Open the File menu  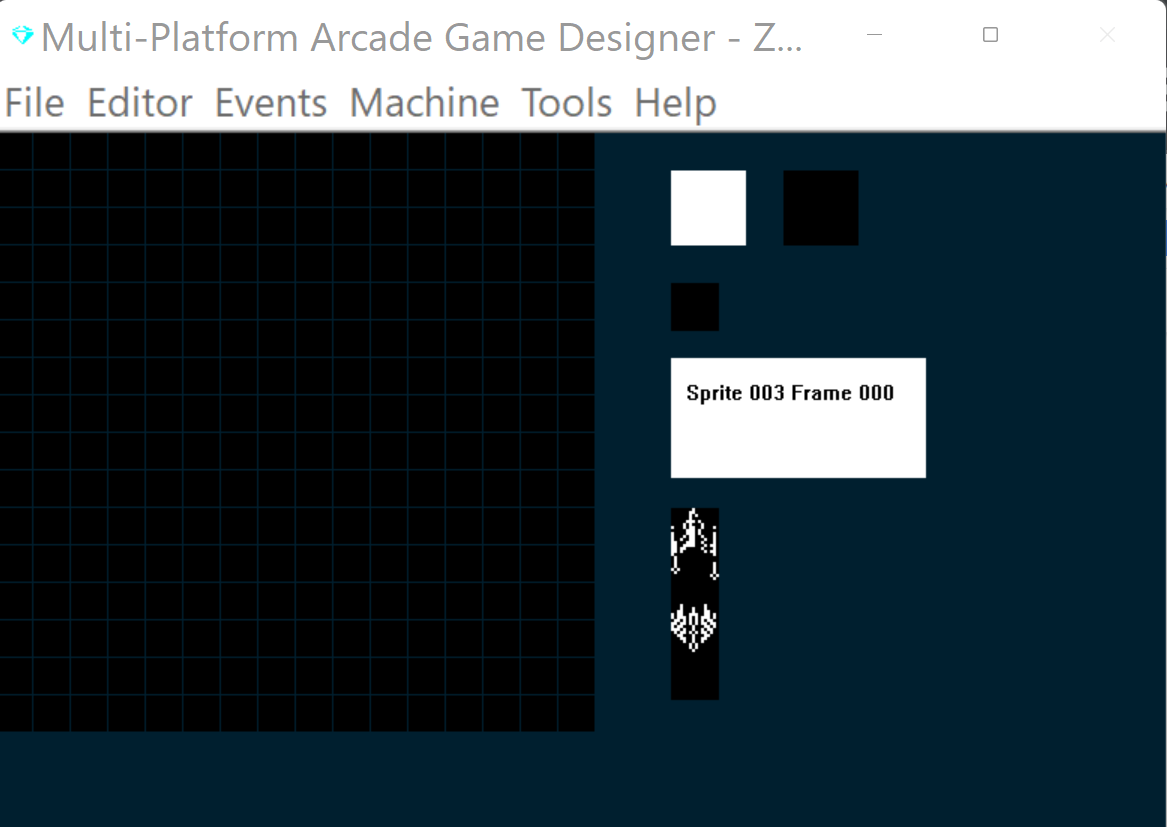click(x=34, y=102)
